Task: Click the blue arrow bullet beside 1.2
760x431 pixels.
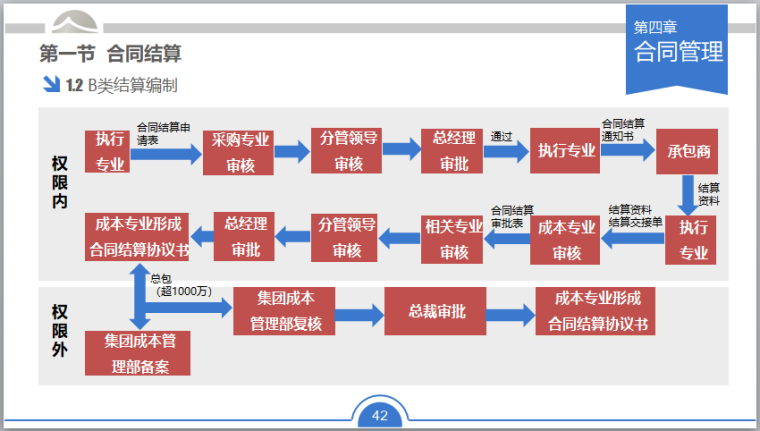Action: [x=50, y=85]
